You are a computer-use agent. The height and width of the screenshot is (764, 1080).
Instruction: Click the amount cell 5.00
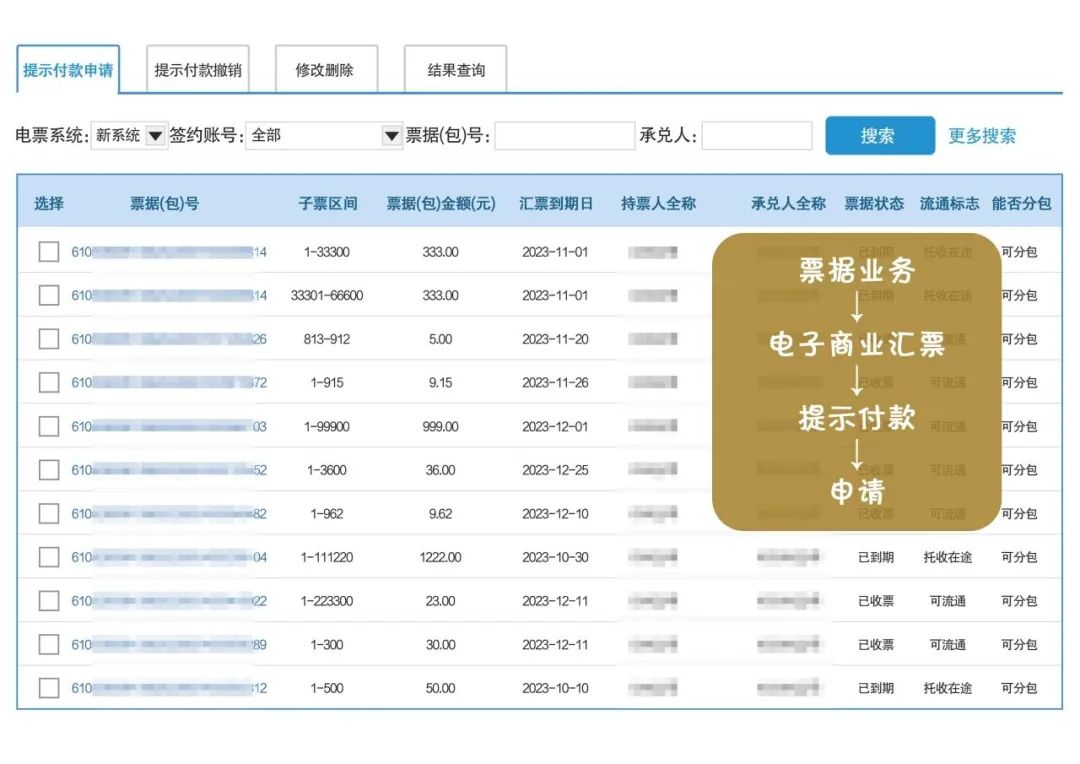pos(440,339)
